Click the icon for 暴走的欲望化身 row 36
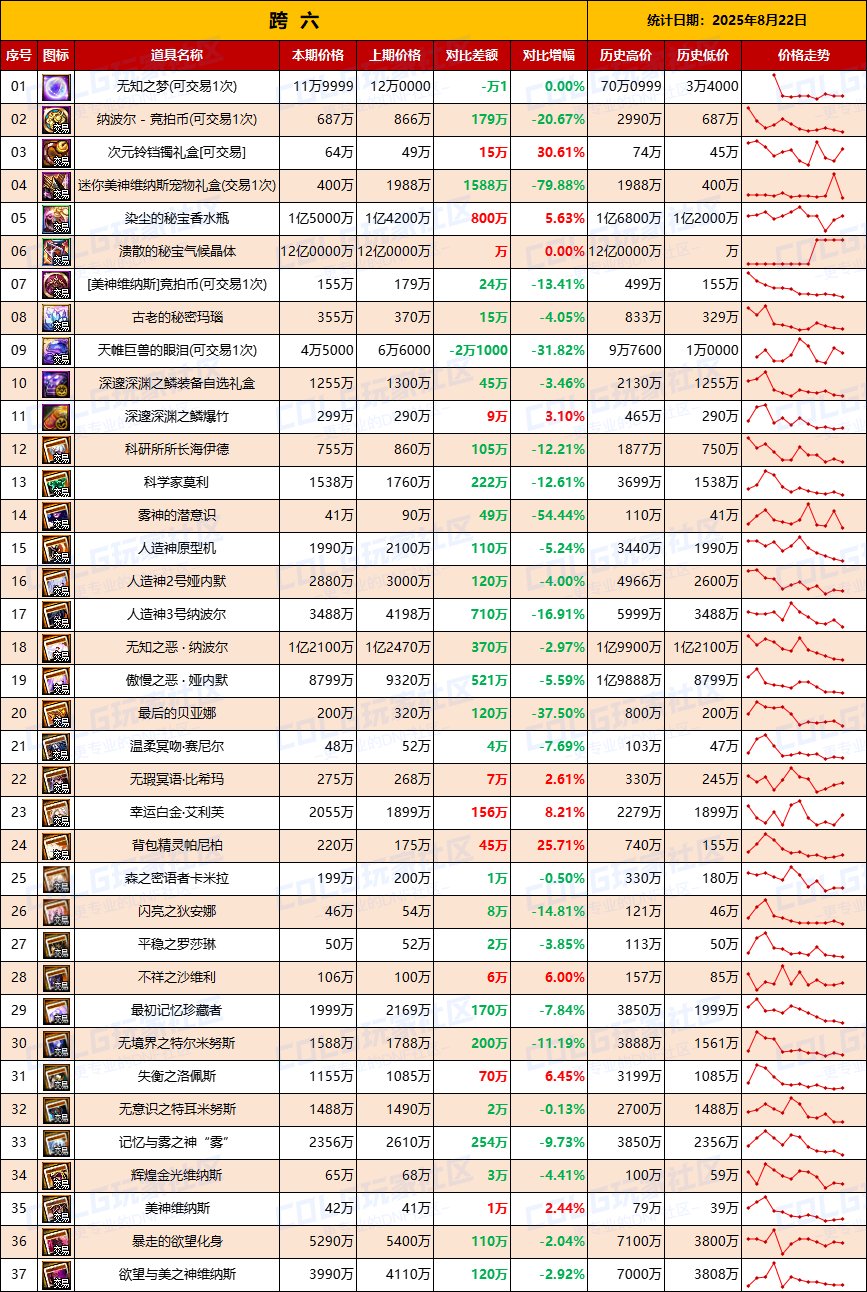This screenshot has width=867, height=1292. 56,1242
